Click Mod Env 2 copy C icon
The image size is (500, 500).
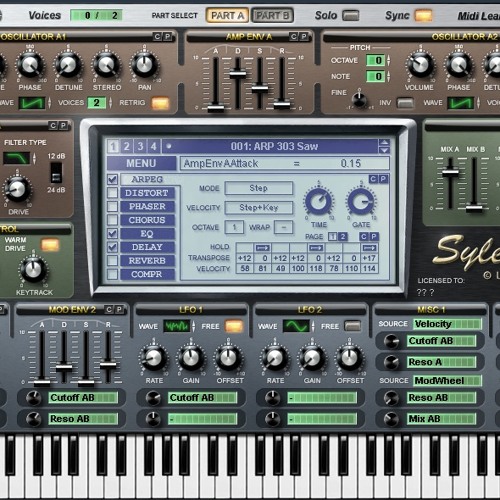(x=109, y=310)
